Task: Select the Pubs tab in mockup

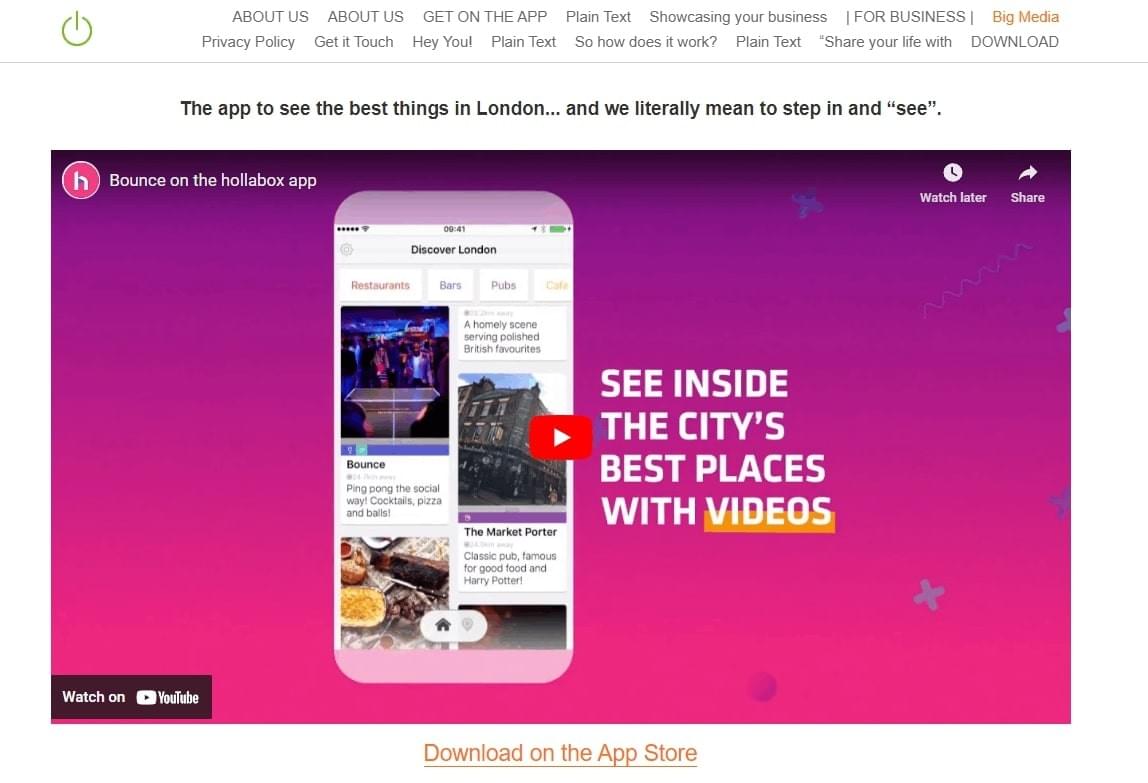Action: [504, 285]
